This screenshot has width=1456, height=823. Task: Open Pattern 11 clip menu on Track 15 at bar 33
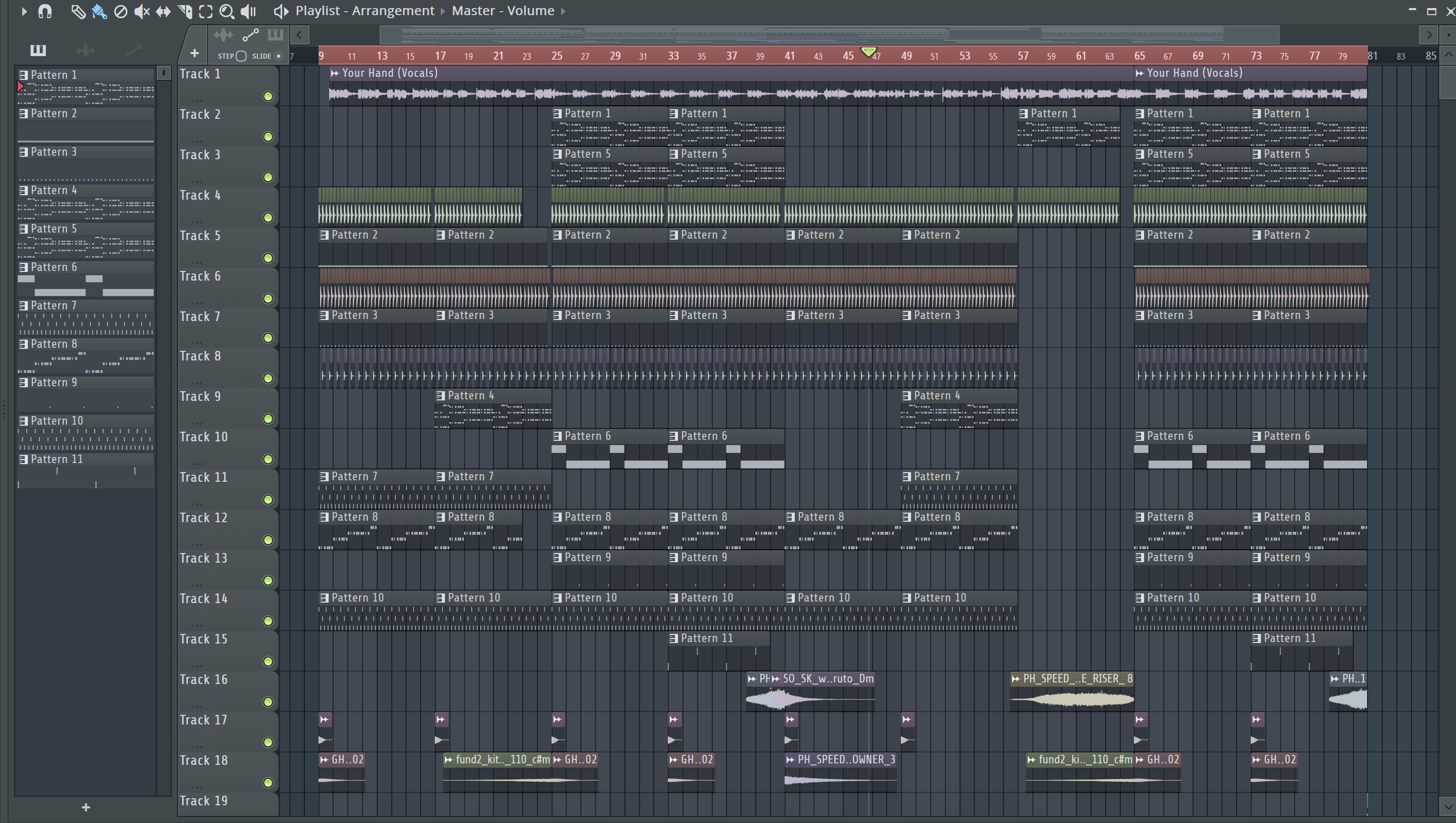(674, 638)
